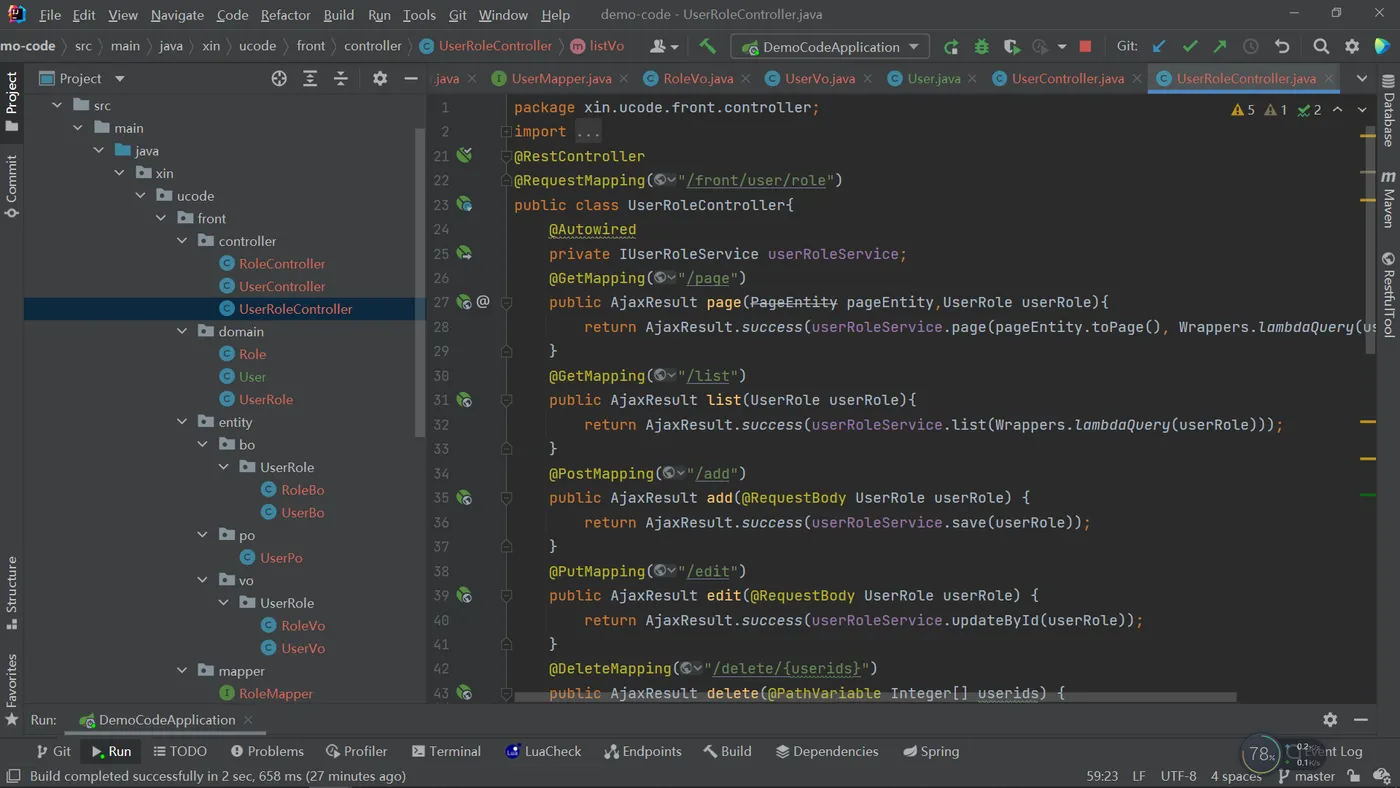1400x788 pixels.
Task: Click the run gutter icon on line 23
Action: click(x=464, y=204)
